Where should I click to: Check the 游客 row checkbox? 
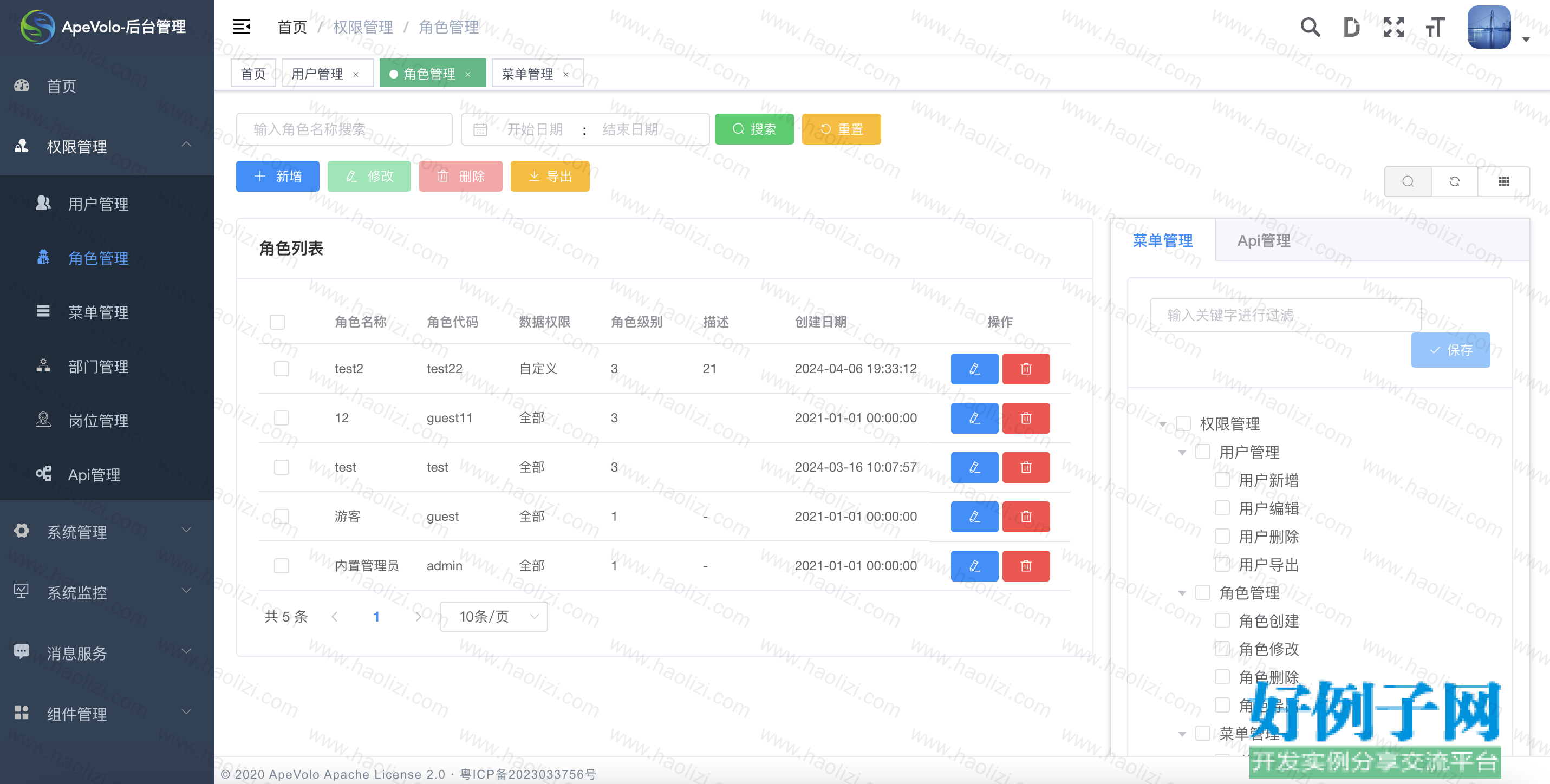[x=281, y=516]
